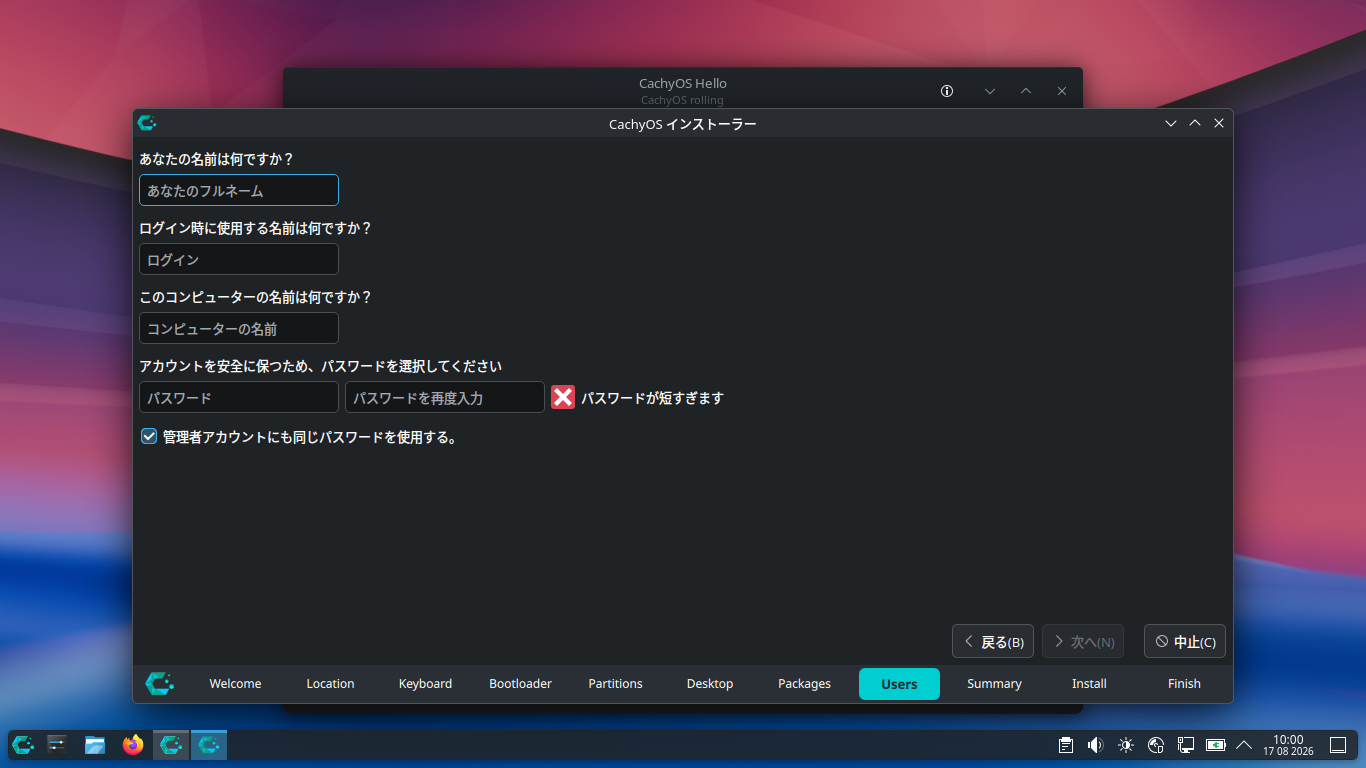1366x768 pixels.
Task: Go to the Bootloader step
Action: (520, 684)
